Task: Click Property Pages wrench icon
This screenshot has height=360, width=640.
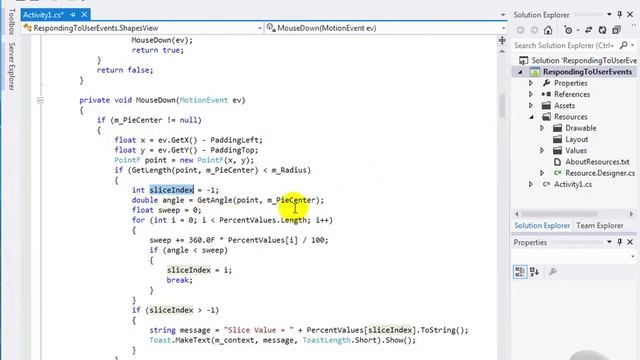Action: 553,272
